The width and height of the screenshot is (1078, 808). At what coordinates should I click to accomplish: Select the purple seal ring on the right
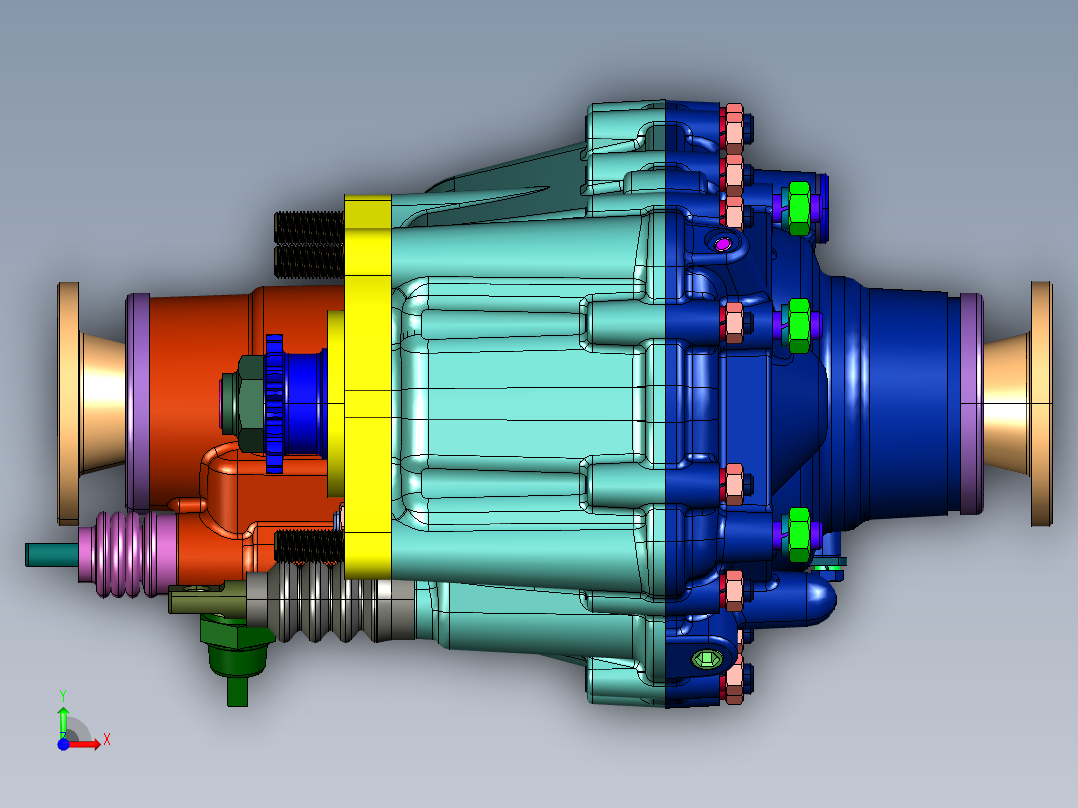tap(971, 404)
